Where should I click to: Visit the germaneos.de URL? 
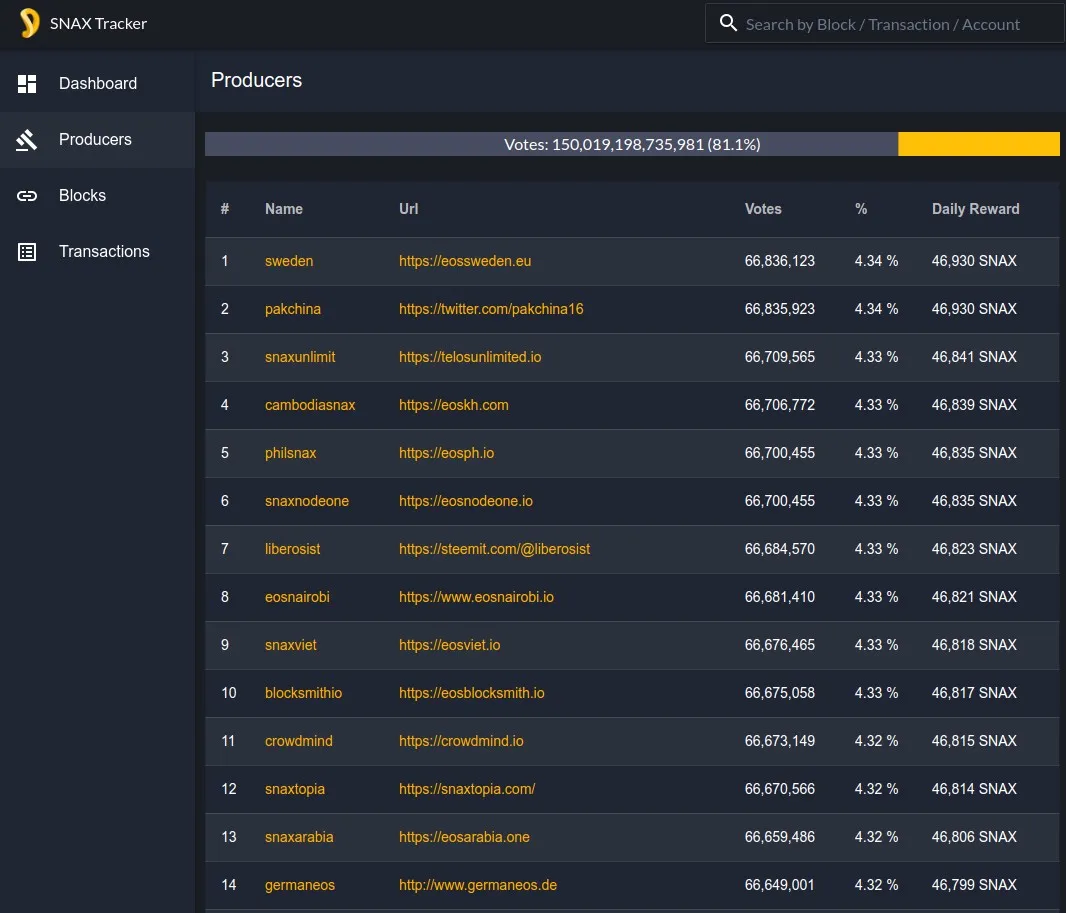point(478,885)
